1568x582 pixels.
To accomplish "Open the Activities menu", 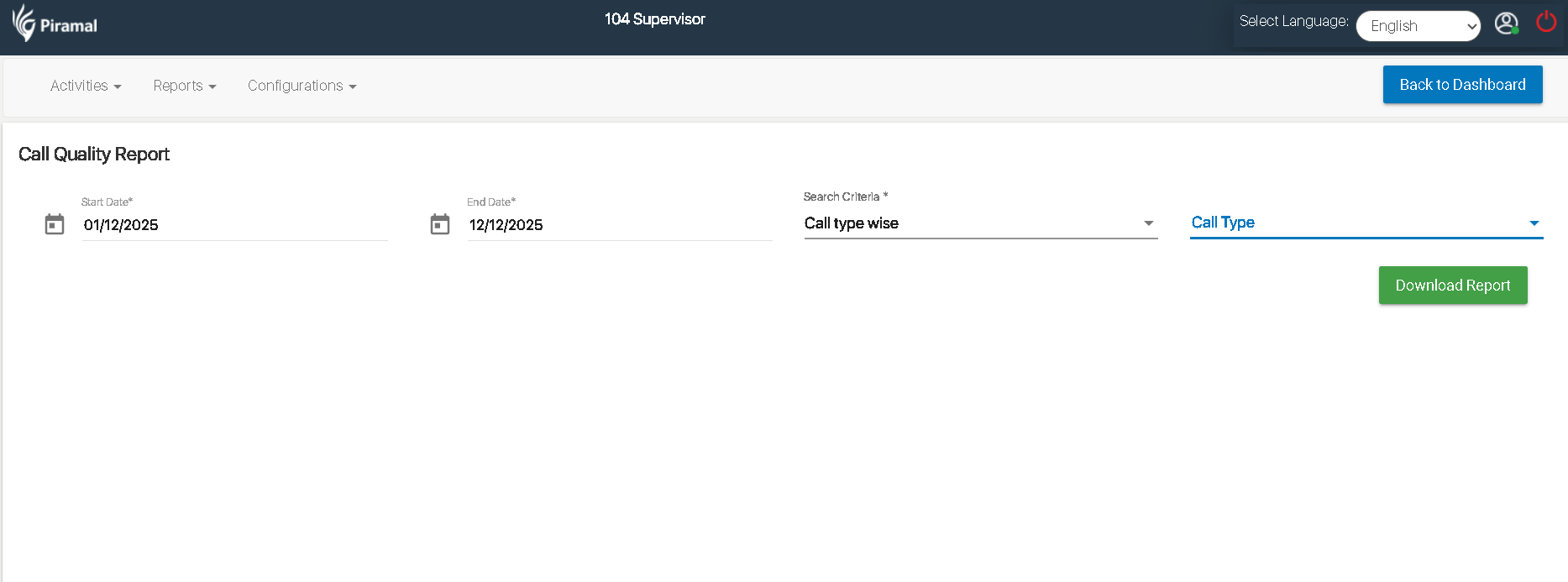I will coord(86,86).
